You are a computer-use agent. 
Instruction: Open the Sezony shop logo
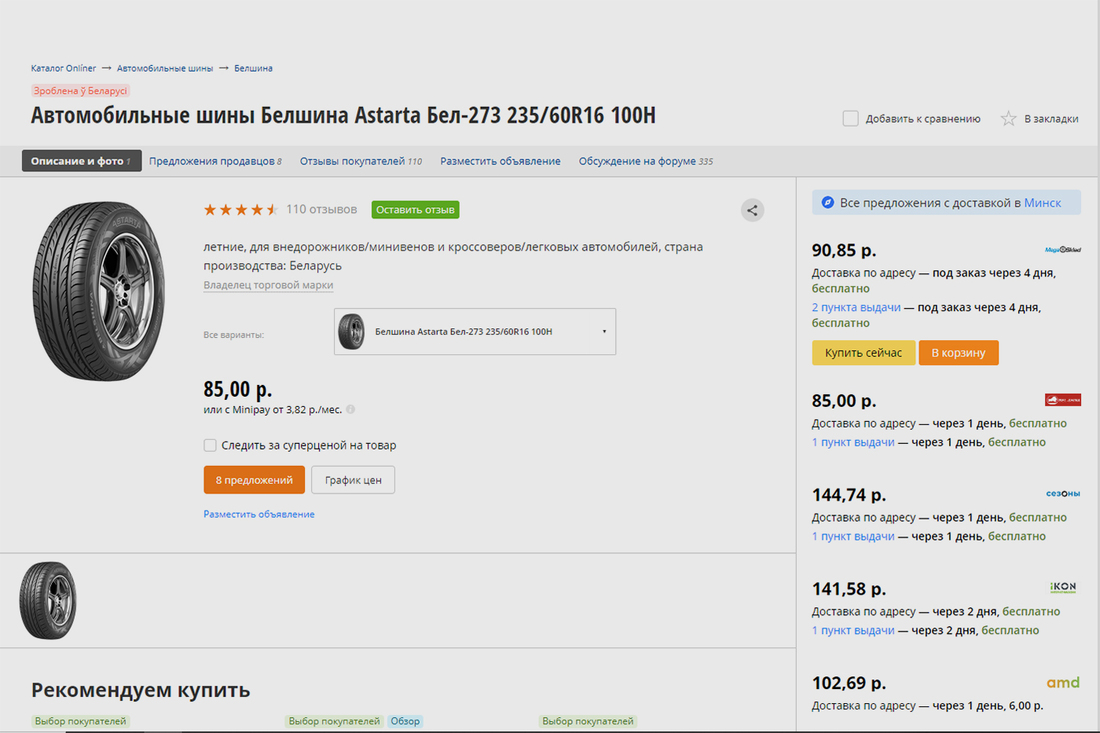point(1063,493)
